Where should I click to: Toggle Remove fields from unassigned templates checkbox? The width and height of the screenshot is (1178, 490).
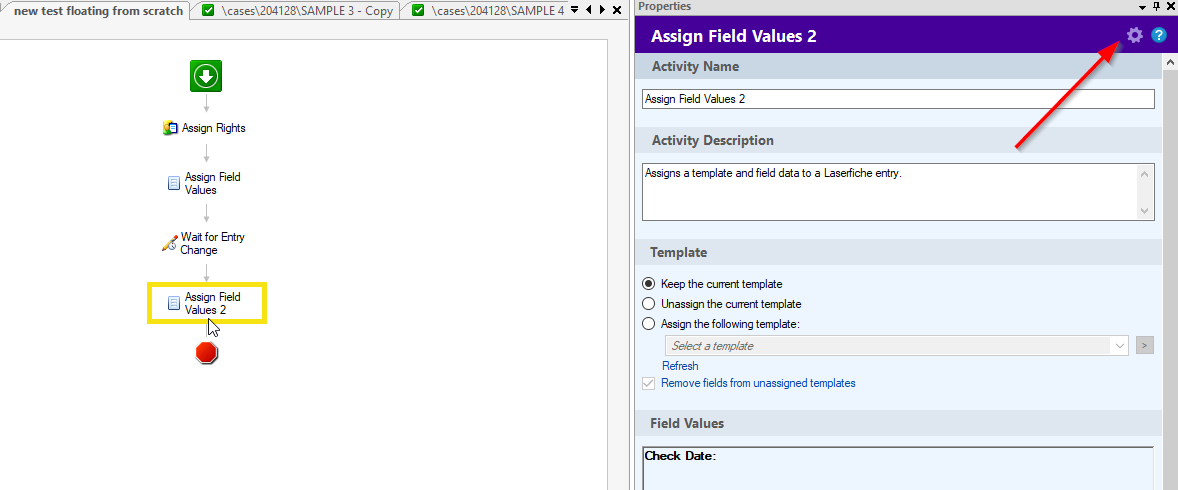[648, 383]
